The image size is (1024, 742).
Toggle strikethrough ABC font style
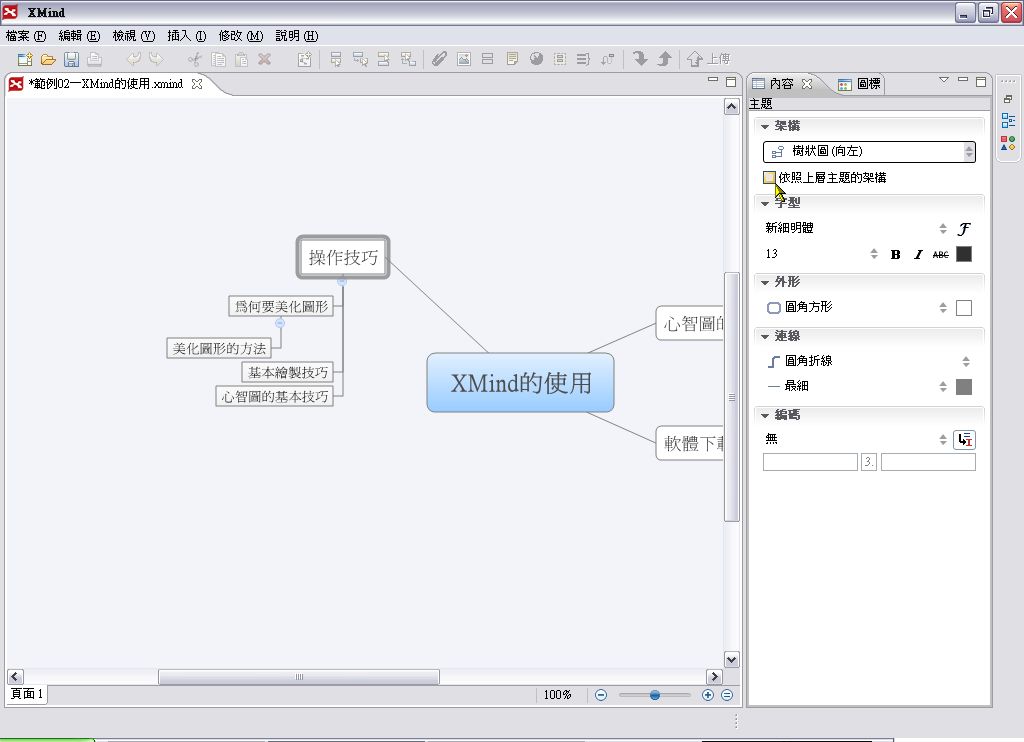coord(940,255)
